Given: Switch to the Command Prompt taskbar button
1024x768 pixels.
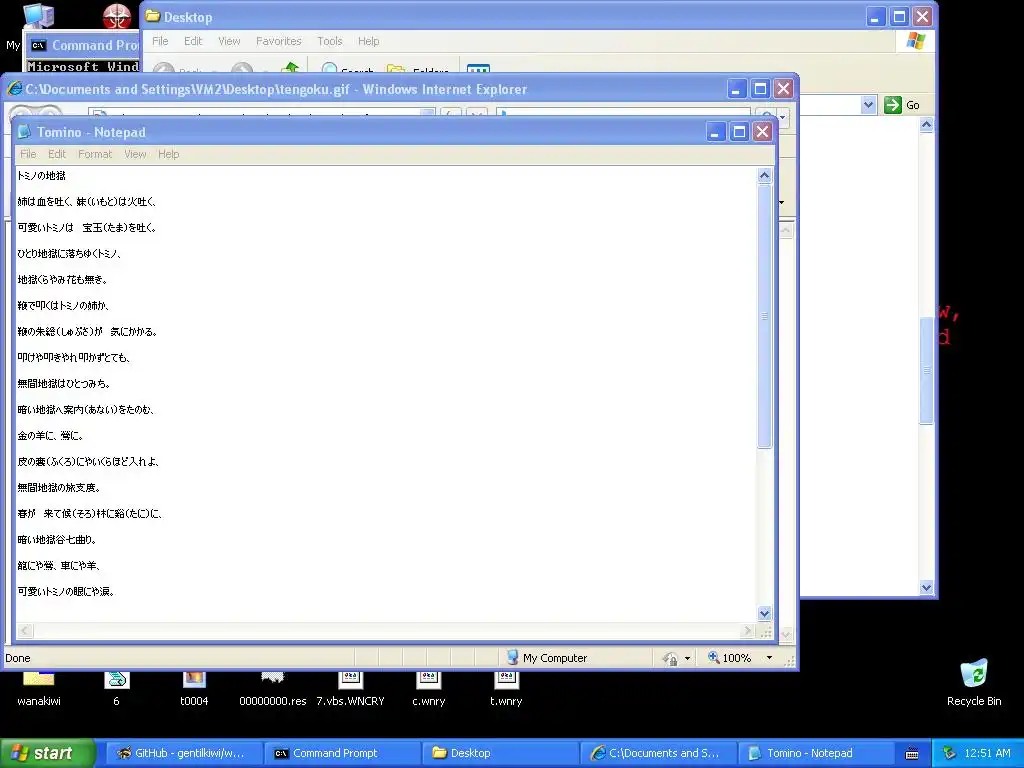Looking at the screenshot, I should [x=342, y=753].
